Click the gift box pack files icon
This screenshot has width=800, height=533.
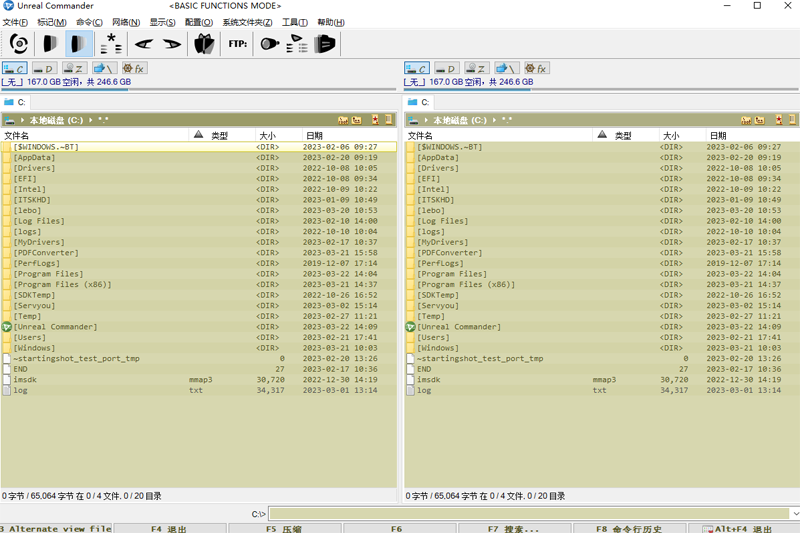[x=204, y=44]
